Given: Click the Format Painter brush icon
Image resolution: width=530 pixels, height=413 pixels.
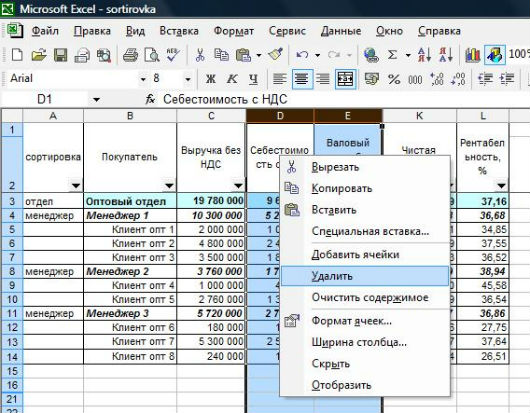Looking at the screenshot, I should click(276, 54).
